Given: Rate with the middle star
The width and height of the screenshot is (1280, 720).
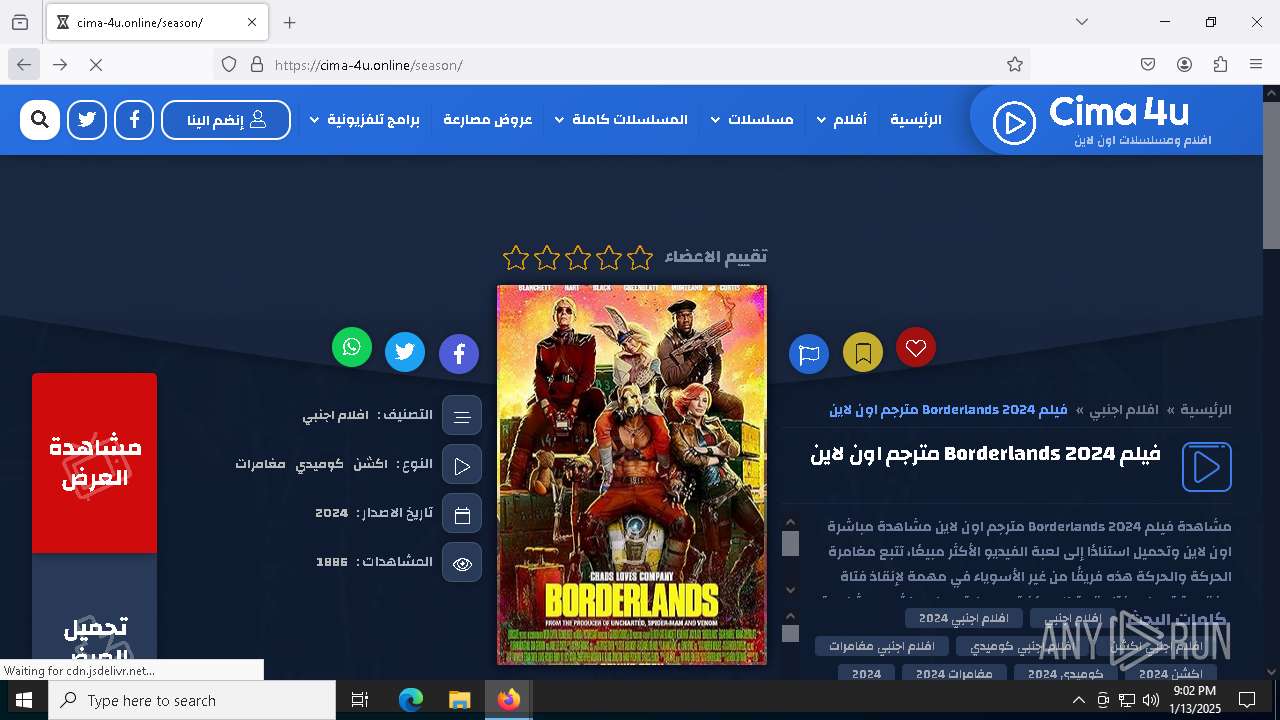Looking at the screenshot, I should [578, 258].
